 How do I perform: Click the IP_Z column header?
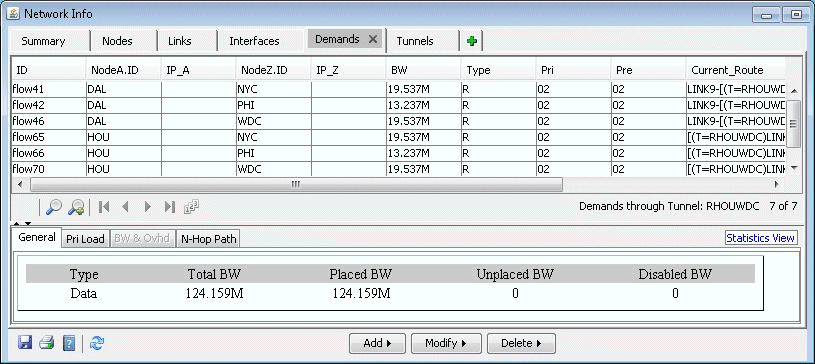(x=349, y=70)
